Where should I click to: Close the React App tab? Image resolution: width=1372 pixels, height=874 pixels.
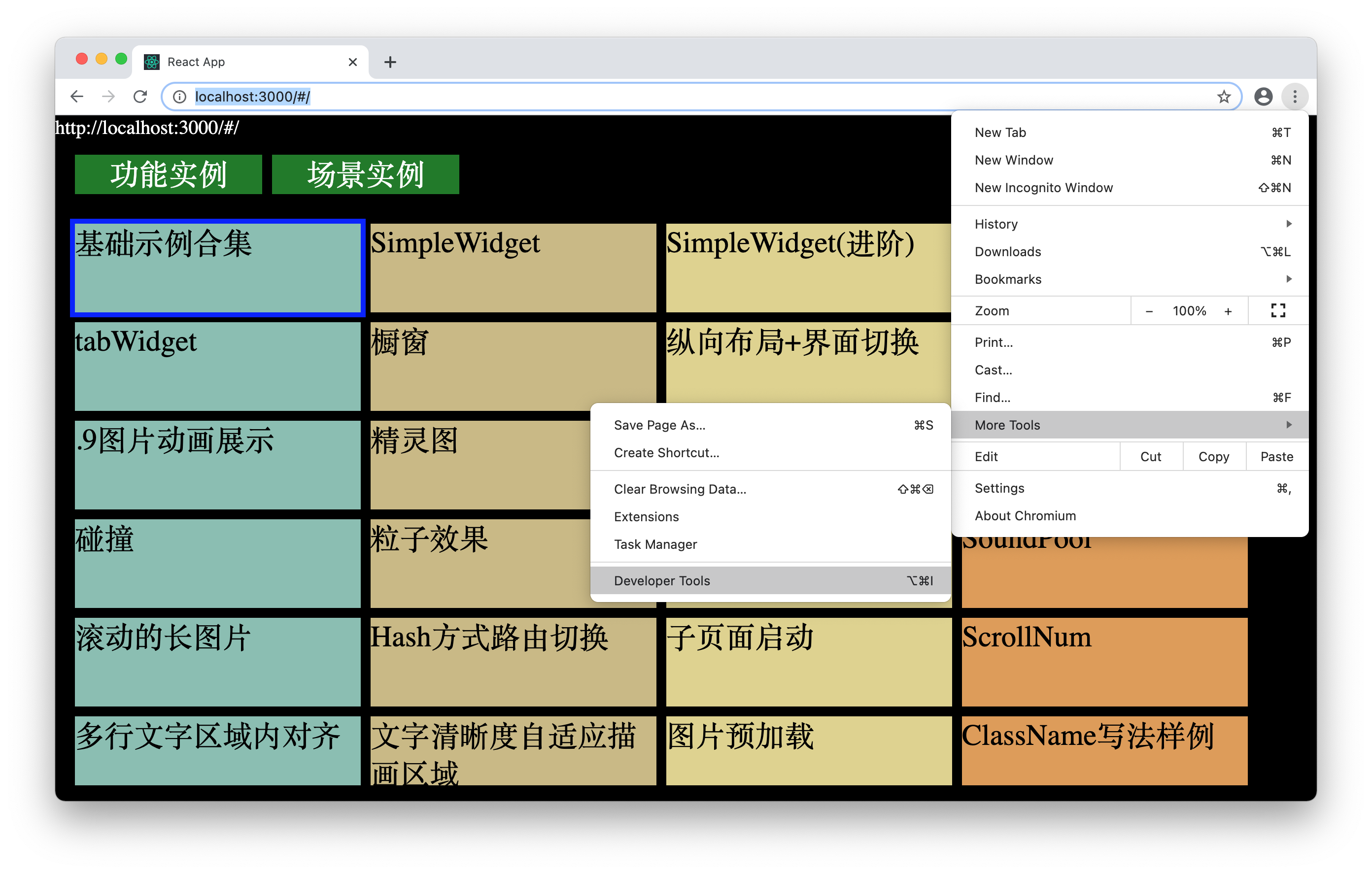coord(353,62)
